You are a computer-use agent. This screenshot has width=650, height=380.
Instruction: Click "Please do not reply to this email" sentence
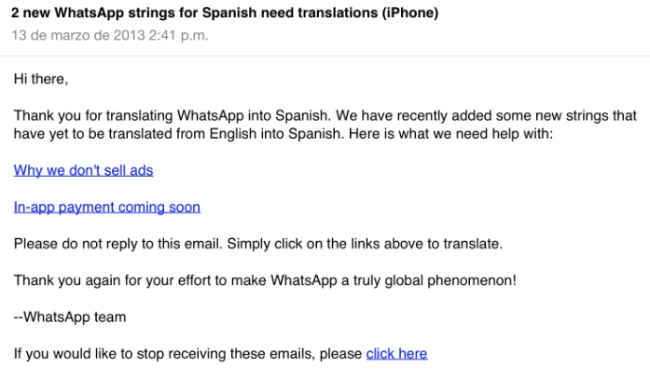118,244
